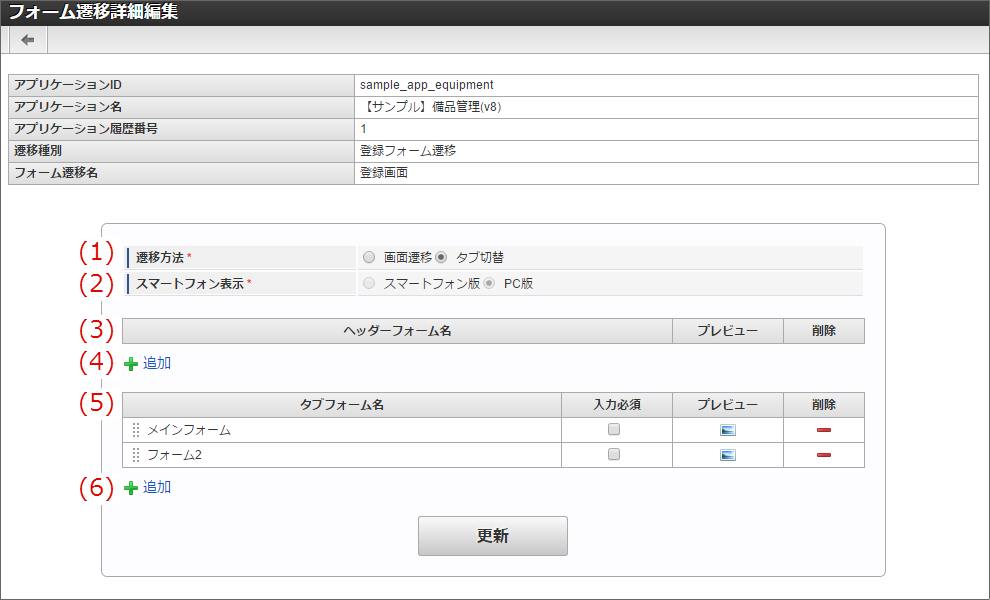Enable 入力必須 for フォーム2

[616, 455]
